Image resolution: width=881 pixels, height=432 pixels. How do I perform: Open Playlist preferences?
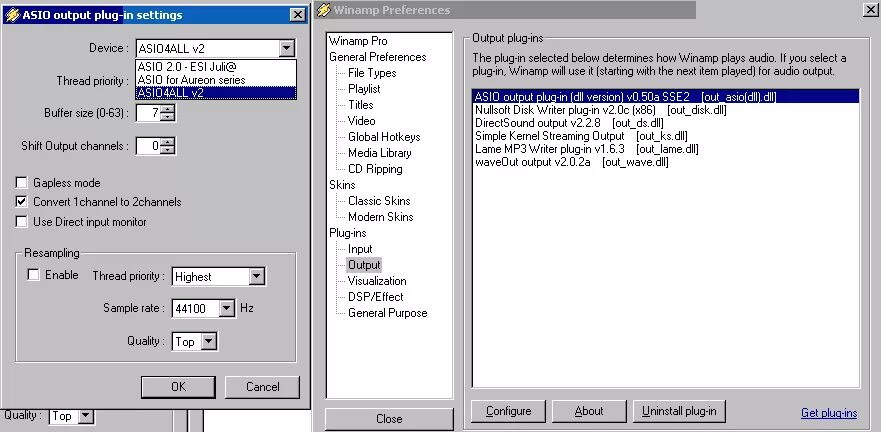click(364, 89)
